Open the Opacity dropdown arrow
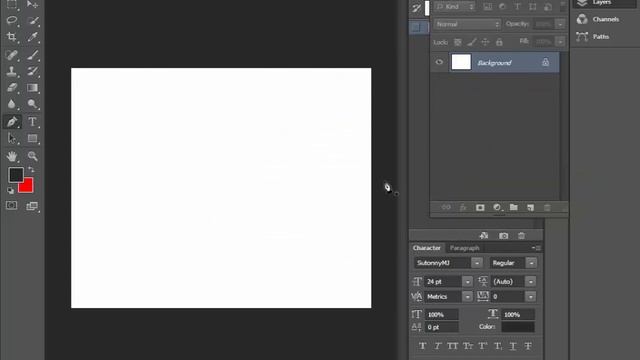 click(560, 24)
